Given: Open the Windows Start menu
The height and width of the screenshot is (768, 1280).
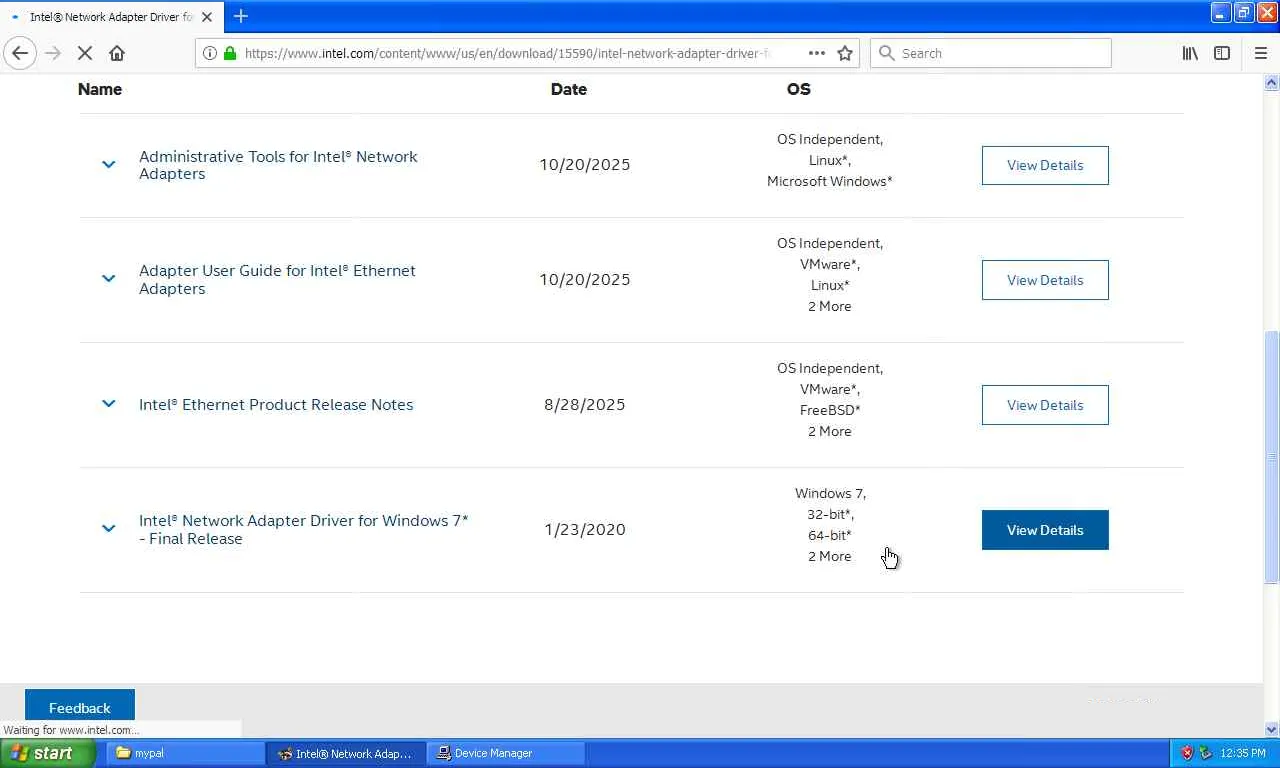Looking at the screenshot, I should [48, 753].
